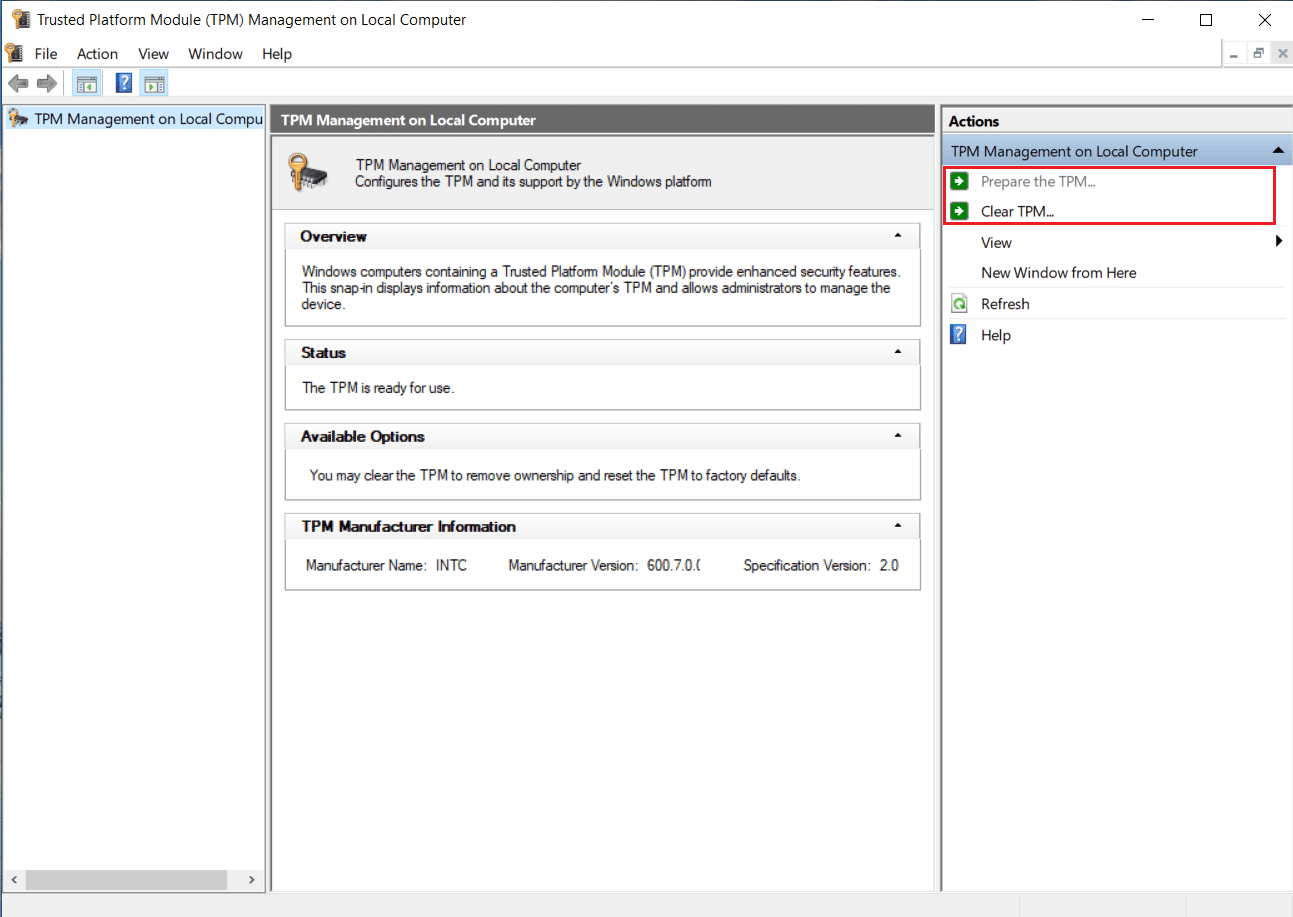Viewport: 1293px width, 917px height.
Task: Click the Back arrow toolbar icon
Action: click(17, 83)
